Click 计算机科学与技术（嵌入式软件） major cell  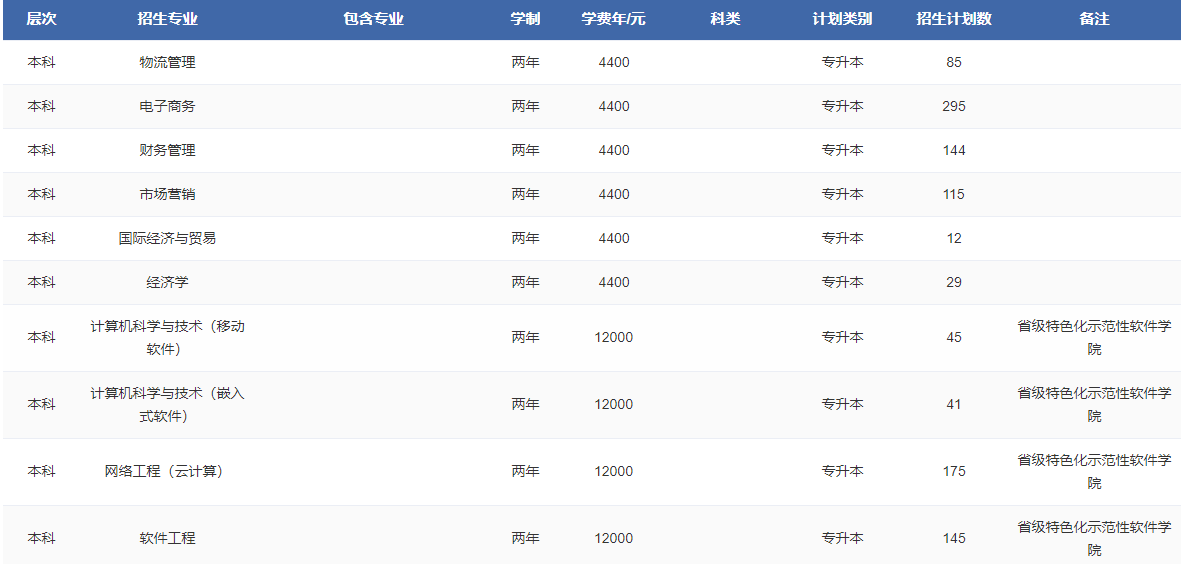[167, 404]
